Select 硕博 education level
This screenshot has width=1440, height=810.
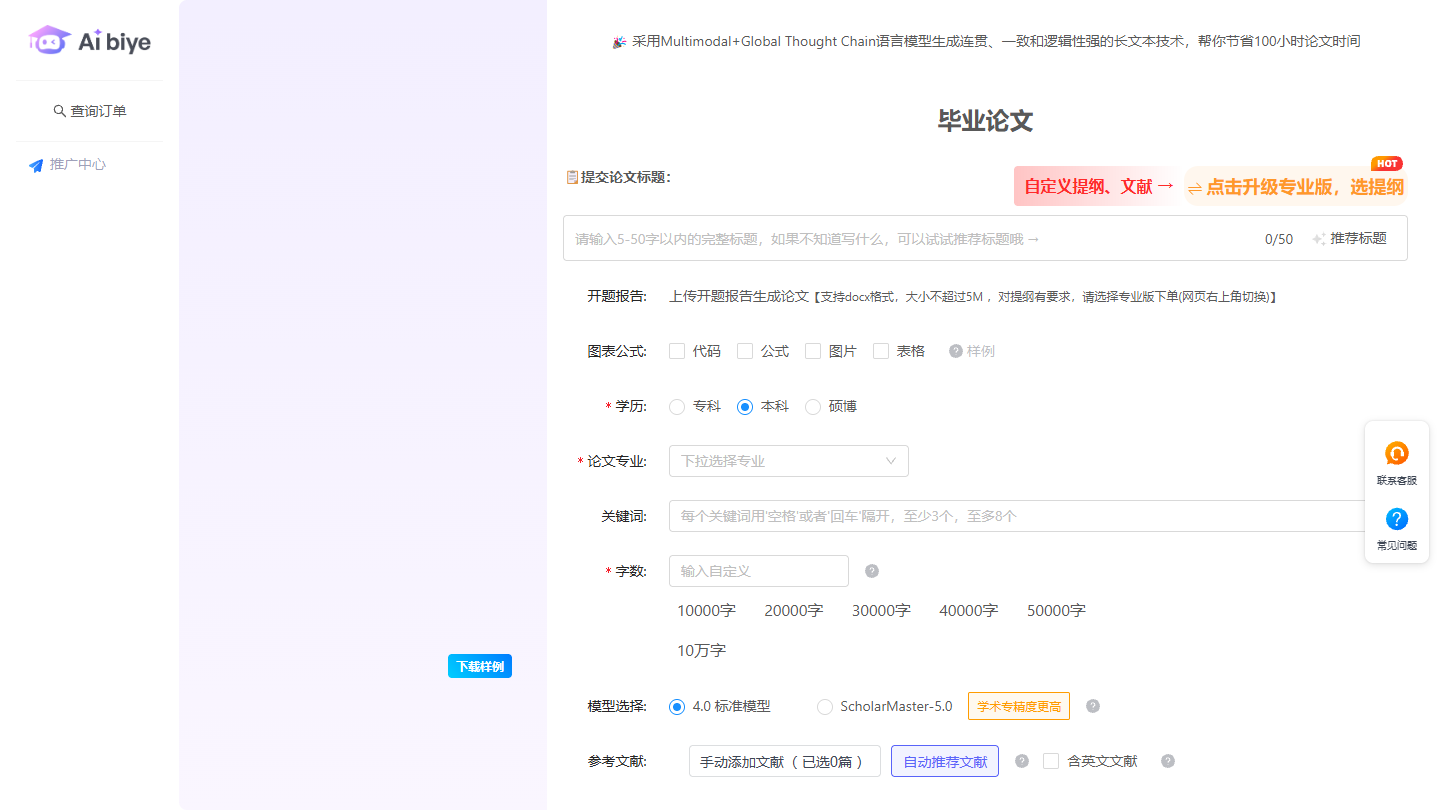tap(813, 407)
